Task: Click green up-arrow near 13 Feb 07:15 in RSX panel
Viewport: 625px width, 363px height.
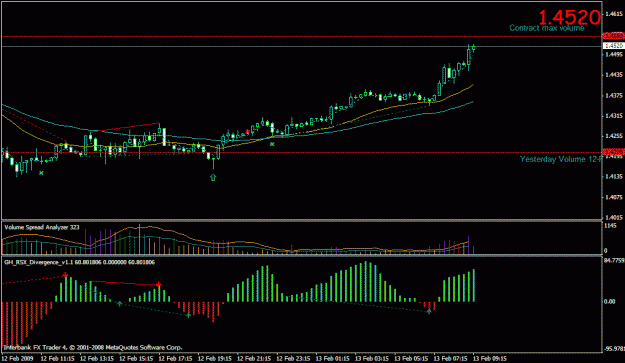Action: (429, 312)
